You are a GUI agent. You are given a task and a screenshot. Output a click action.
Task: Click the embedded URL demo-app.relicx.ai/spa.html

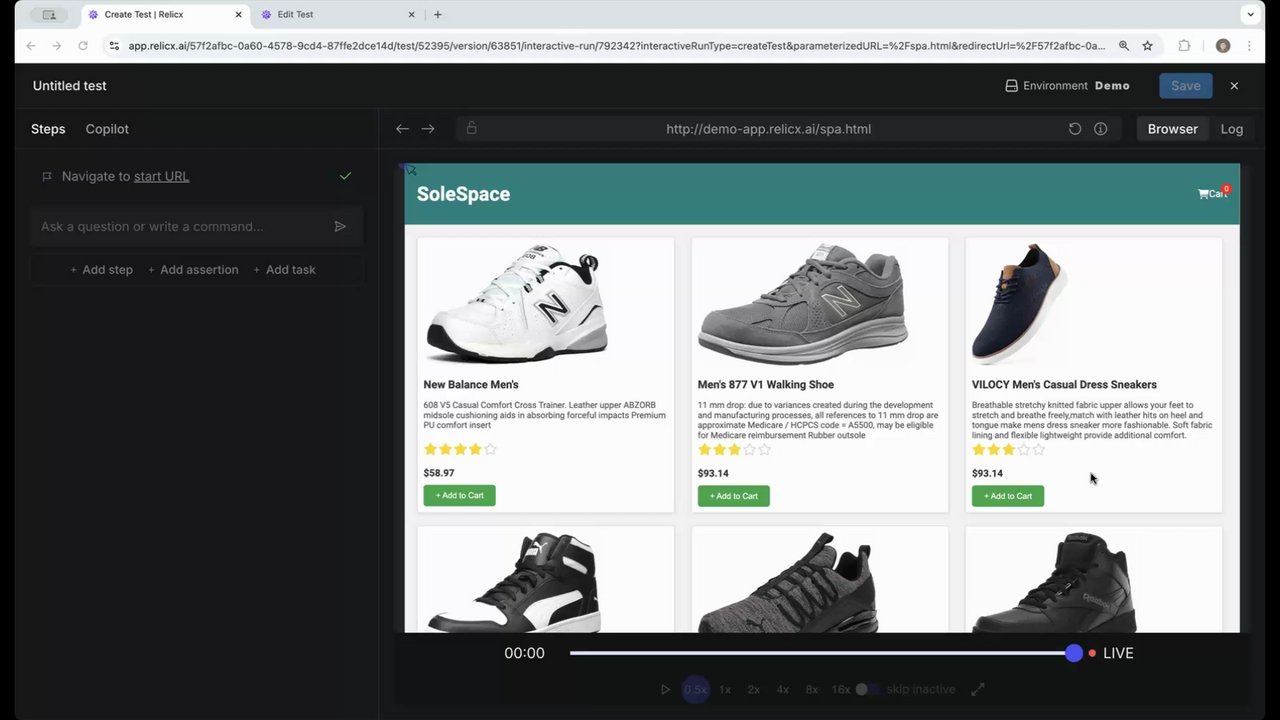click(x=768, y=129)
